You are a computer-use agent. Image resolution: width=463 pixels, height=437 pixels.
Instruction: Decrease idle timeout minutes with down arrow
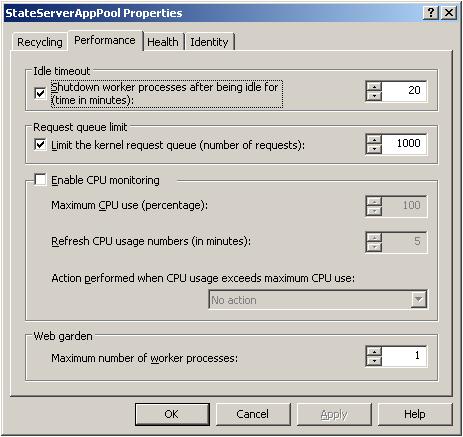375,96
